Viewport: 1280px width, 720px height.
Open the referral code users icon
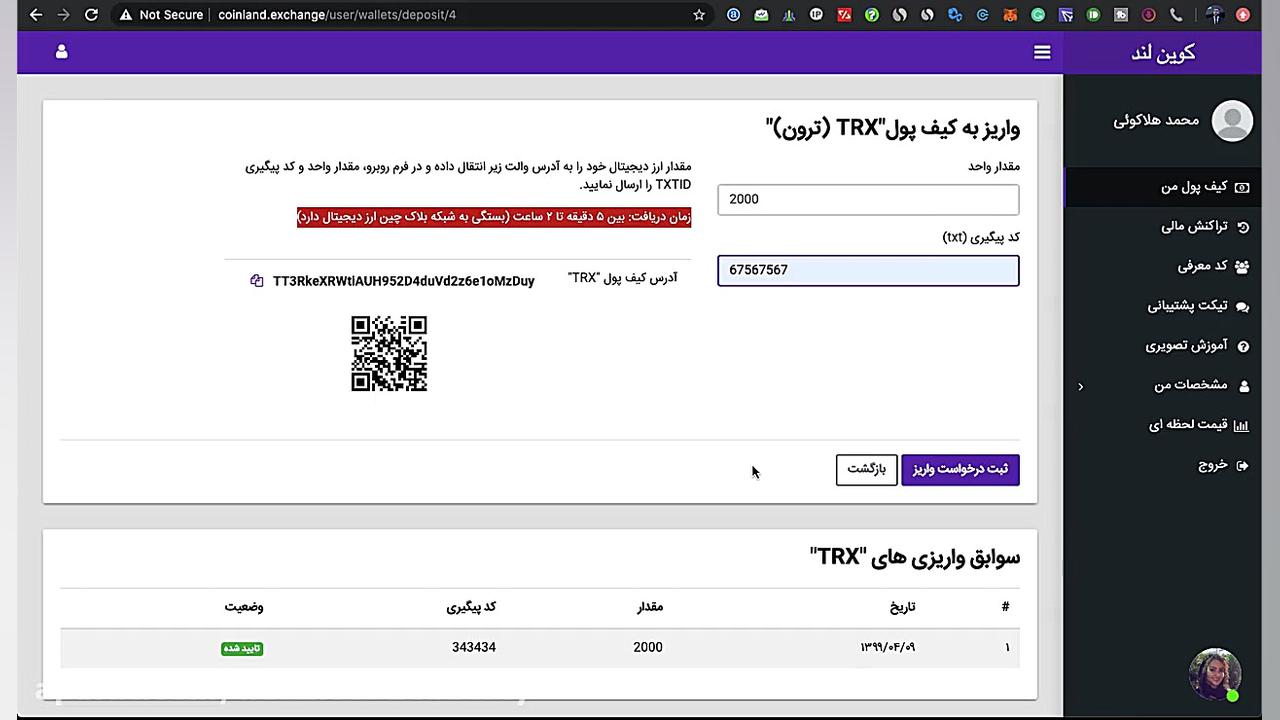click(1242, 266)
